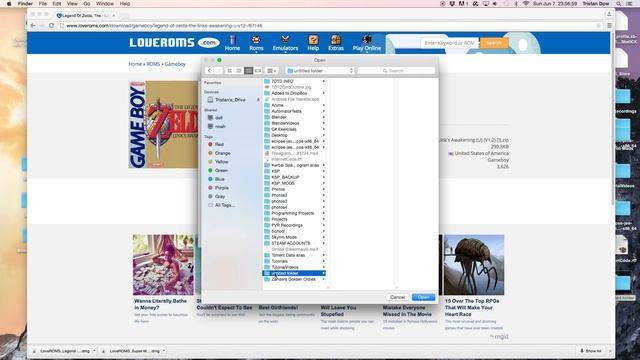The width and height of the screenshot is (640, 360).
Task: Eject Tristan's_Drive using the eject icon
Action: tap(258, 100)
